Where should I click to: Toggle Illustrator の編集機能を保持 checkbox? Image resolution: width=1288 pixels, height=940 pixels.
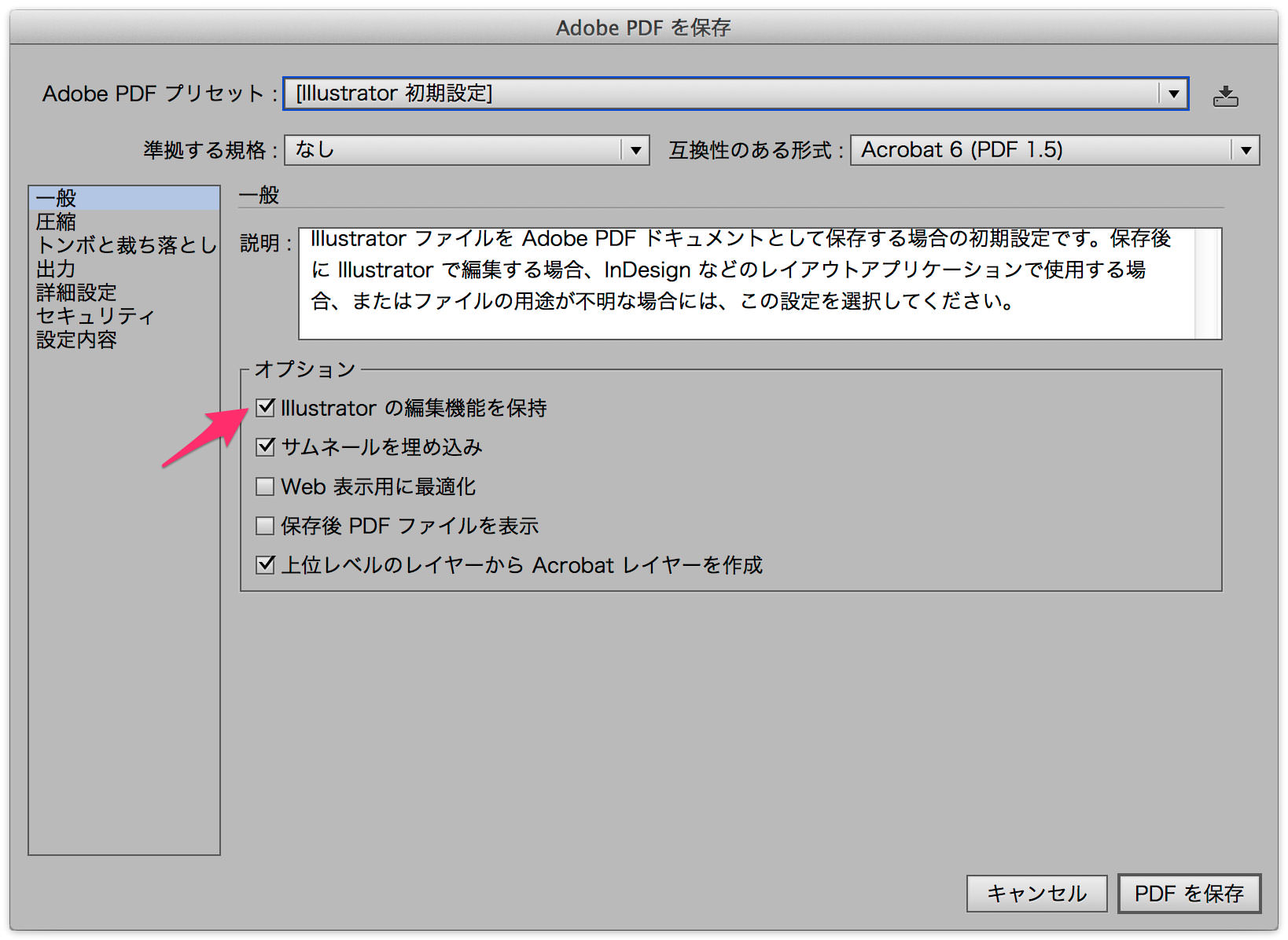click(266, 407)
